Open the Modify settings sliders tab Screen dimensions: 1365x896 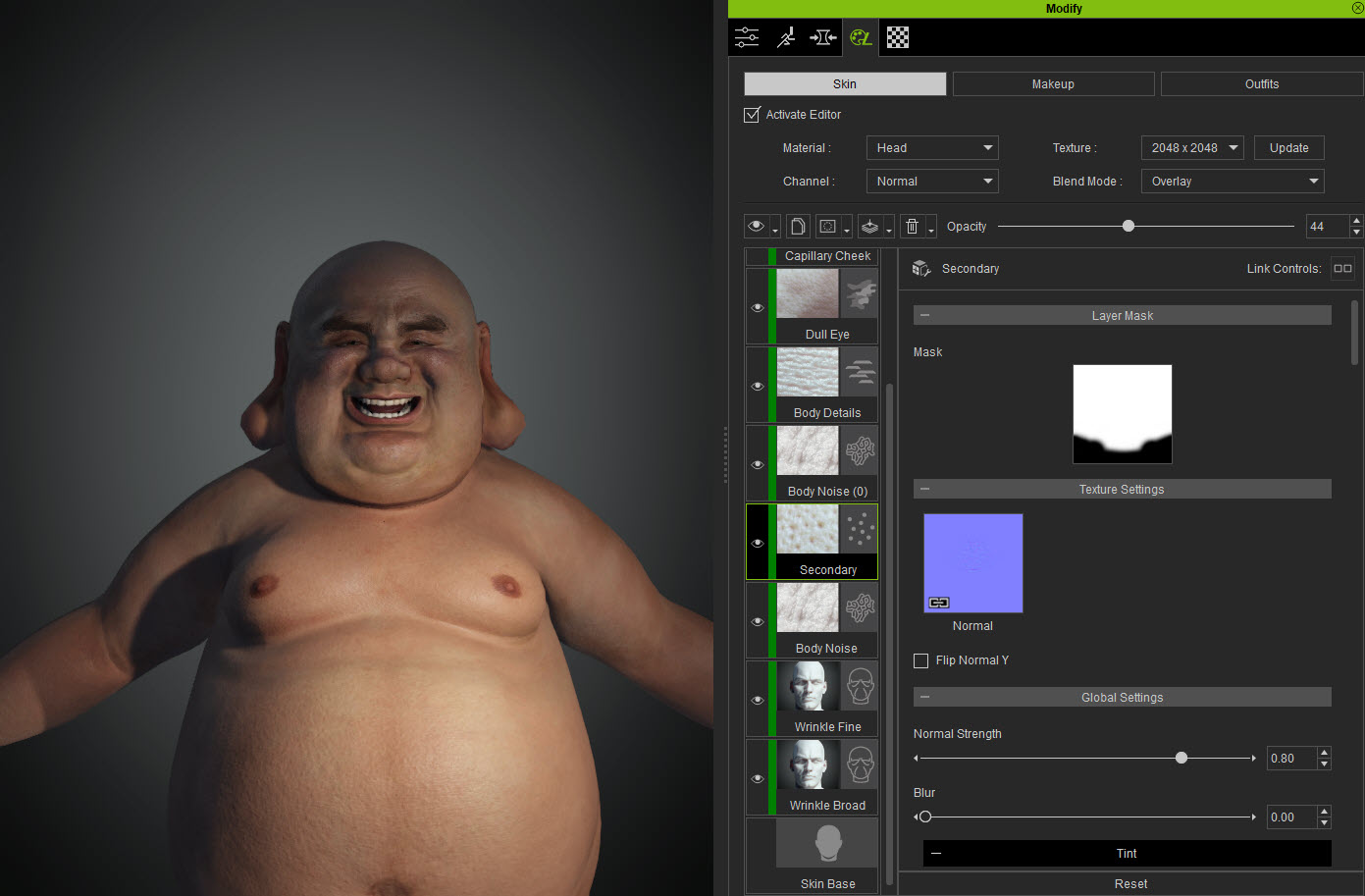[747, 37]
